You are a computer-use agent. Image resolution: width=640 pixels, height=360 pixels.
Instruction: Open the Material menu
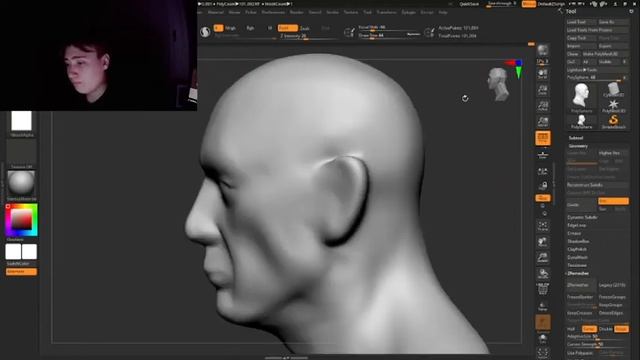(216, 13)
